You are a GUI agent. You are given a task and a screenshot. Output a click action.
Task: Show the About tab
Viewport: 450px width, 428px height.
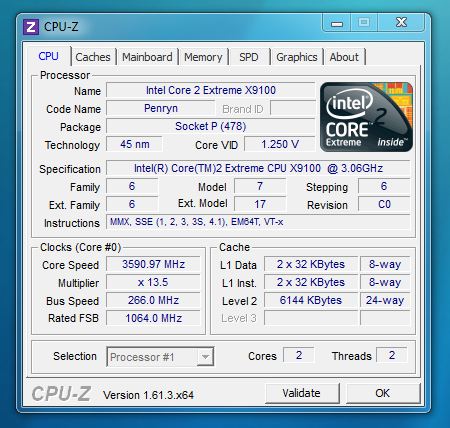344,57
